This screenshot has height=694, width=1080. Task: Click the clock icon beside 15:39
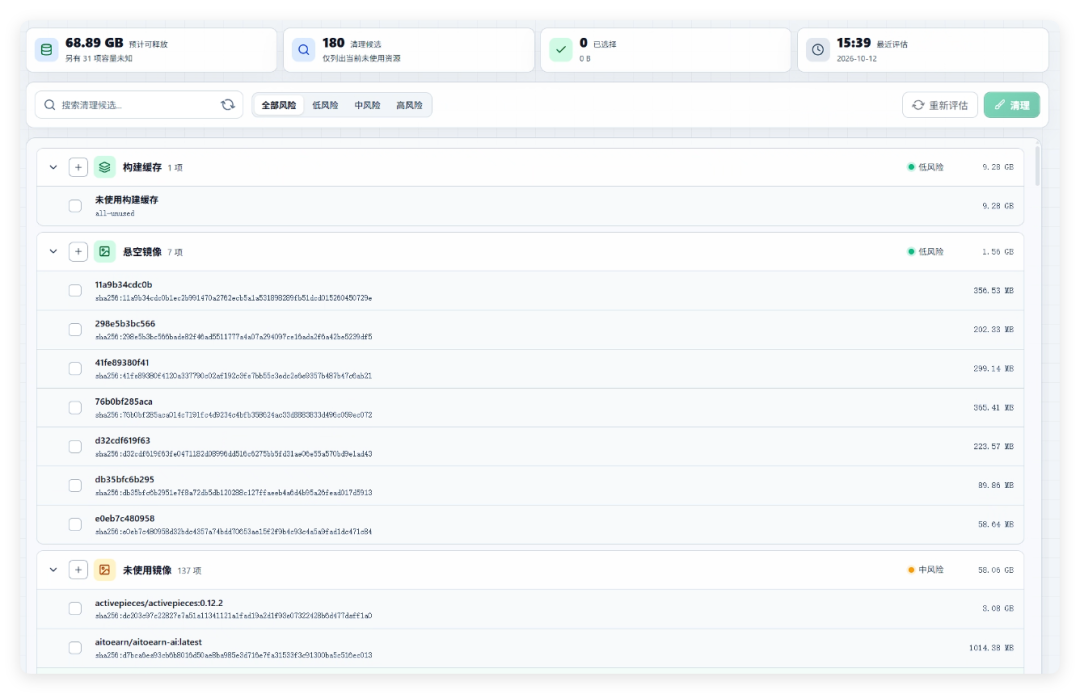(x=818, y=50)
